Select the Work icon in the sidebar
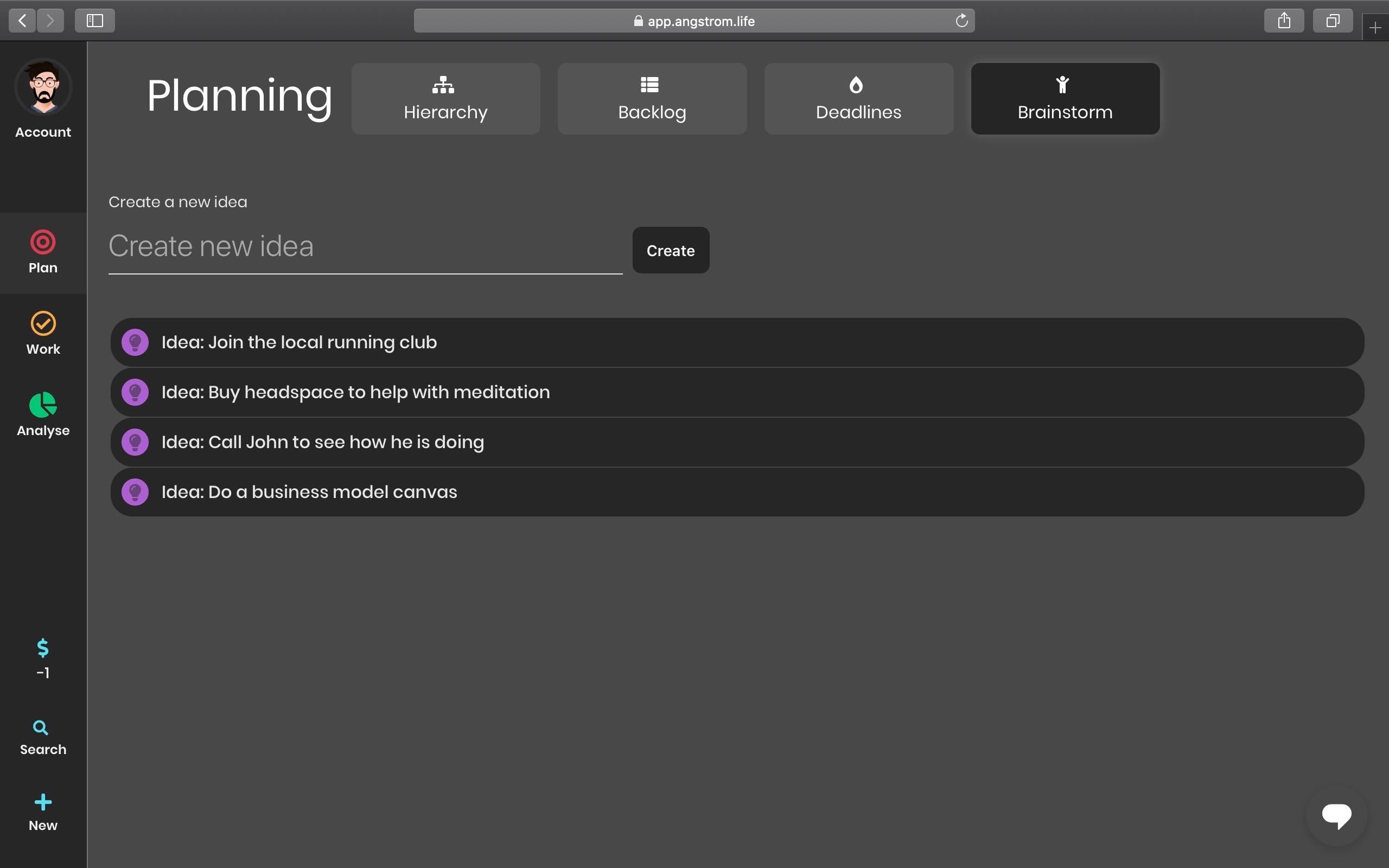Viewport: 1389px width, 868px height. coord(42,332)
